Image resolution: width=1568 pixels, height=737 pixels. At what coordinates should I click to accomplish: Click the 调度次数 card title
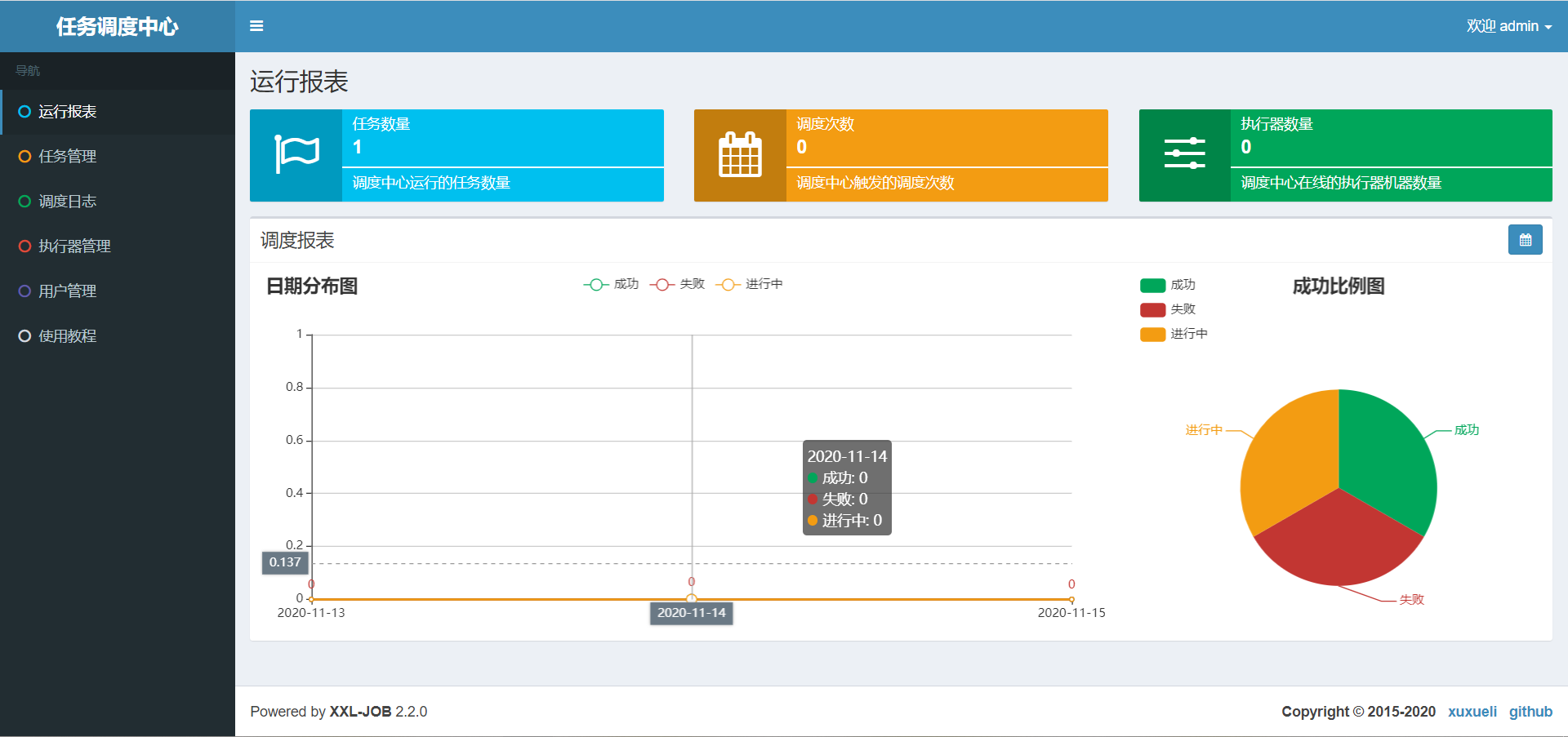(826, 124)
